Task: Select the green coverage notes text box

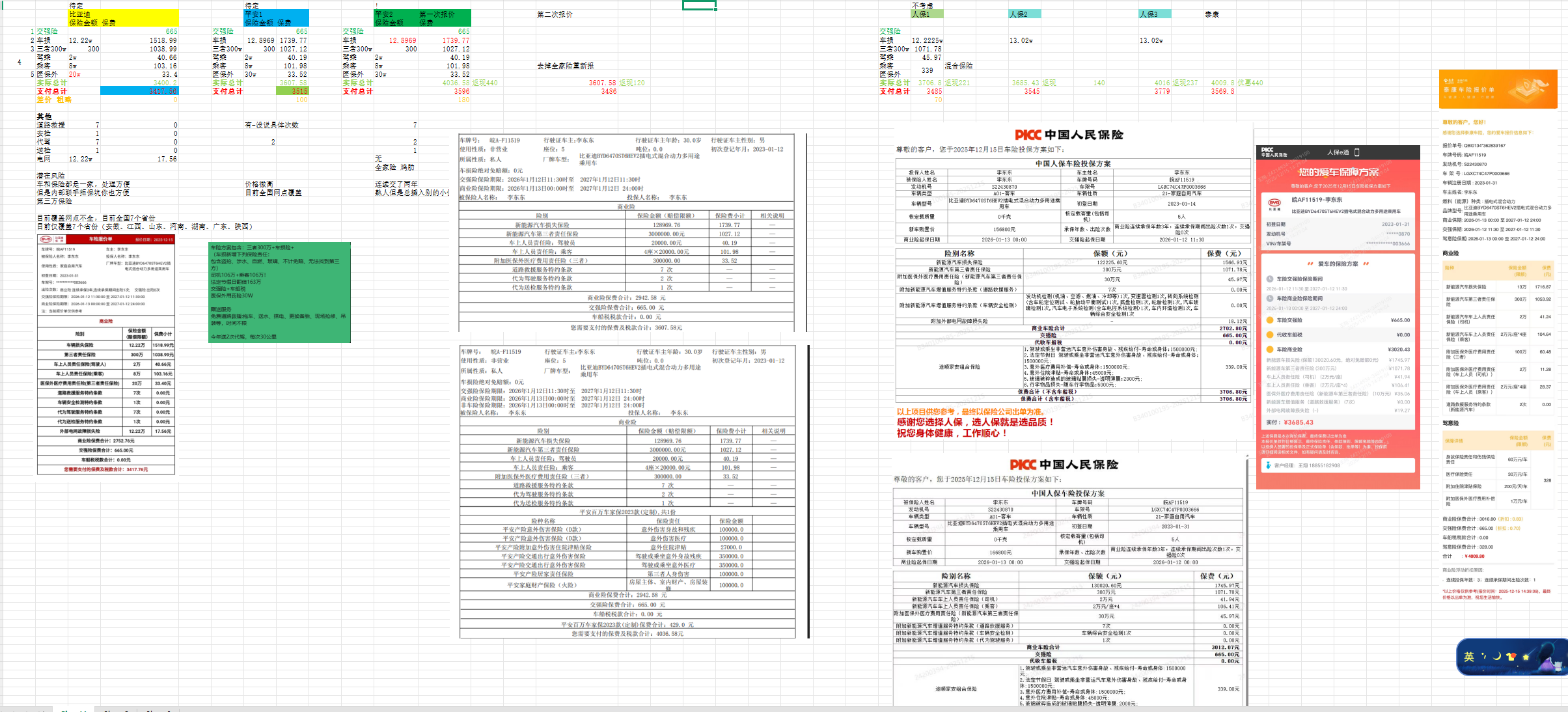Action: click(x=279, y=292)
